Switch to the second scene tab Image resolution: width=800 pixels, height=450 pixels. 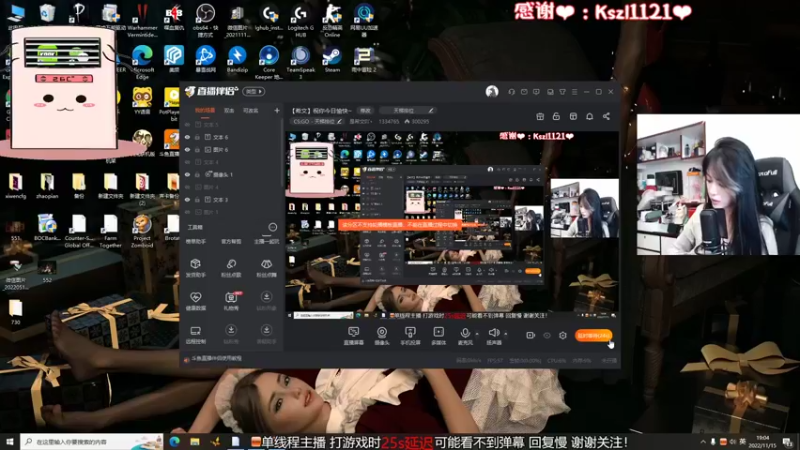coord(229,110)
